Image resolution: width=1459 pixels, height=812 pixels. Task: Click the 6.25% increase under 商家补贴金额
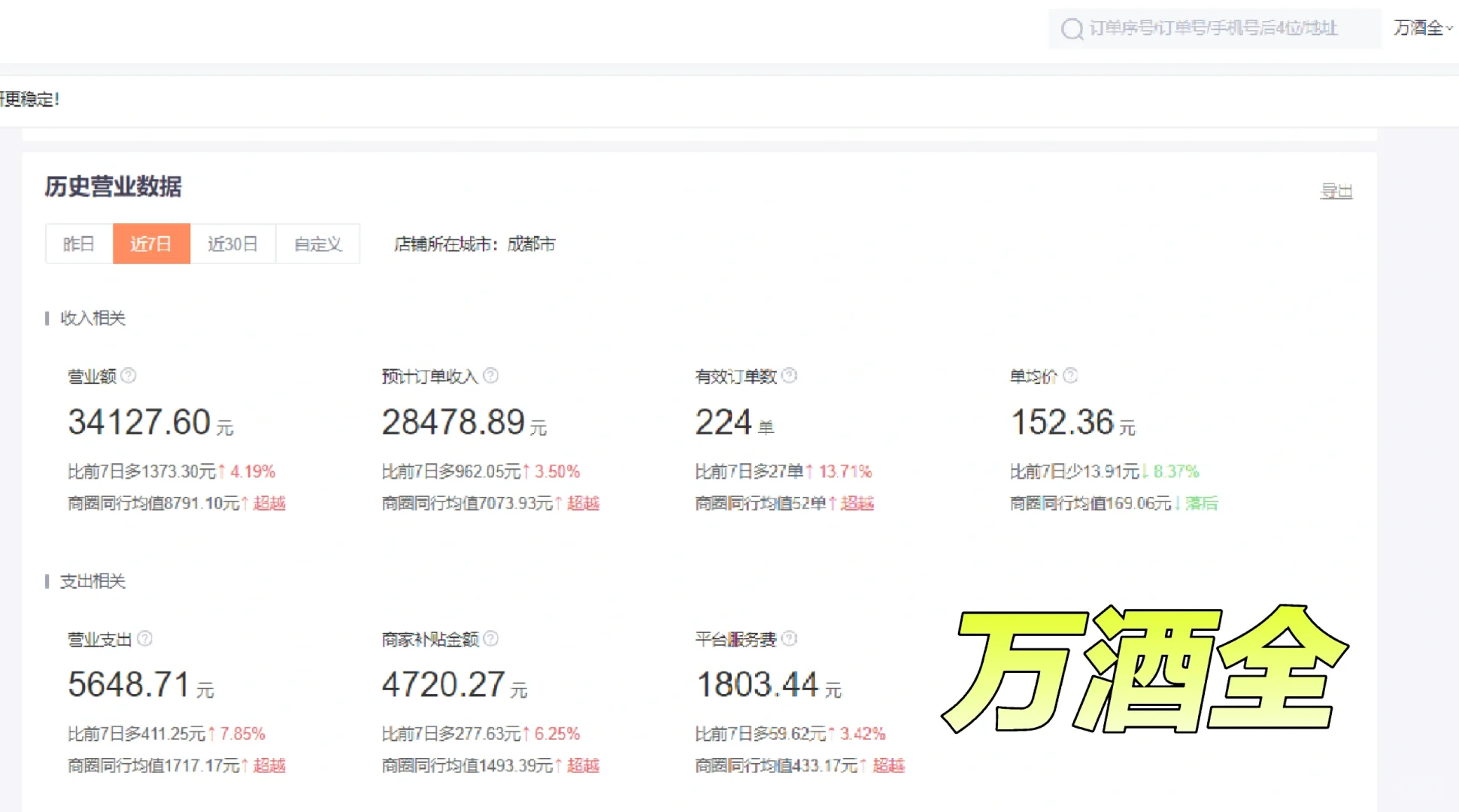coord(557,734)
